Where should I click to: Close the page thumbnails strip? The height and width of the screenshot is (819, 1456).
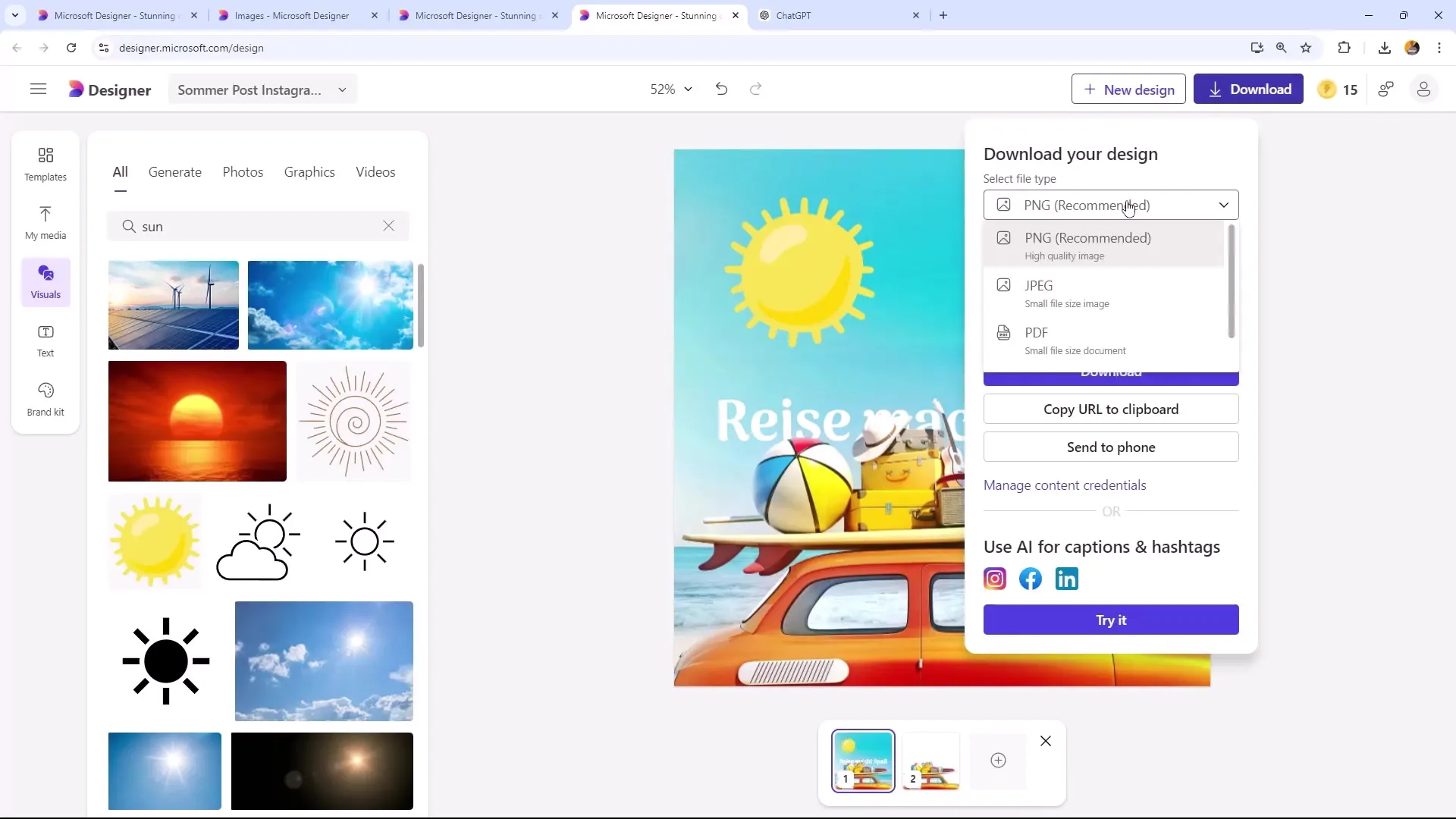pos(1046,741)
